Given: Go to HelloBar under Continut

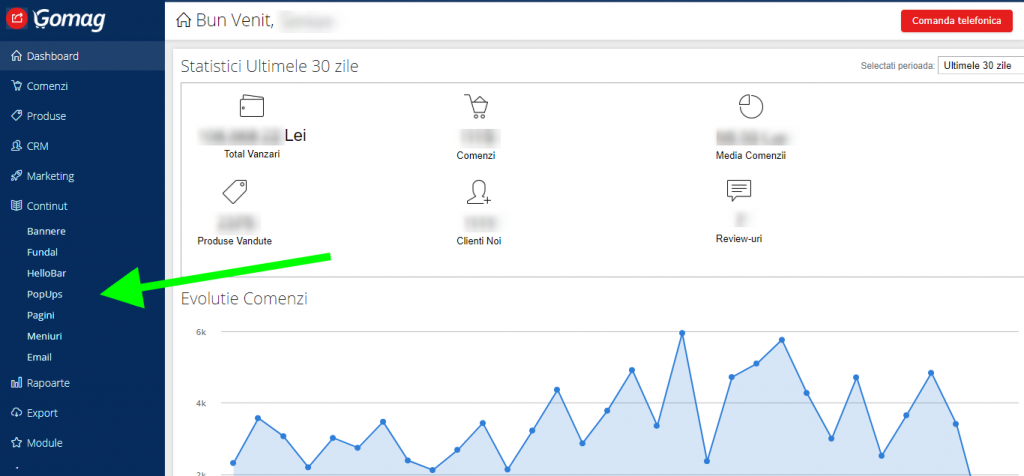Looking at the screenshot, I should click(46, 274).
